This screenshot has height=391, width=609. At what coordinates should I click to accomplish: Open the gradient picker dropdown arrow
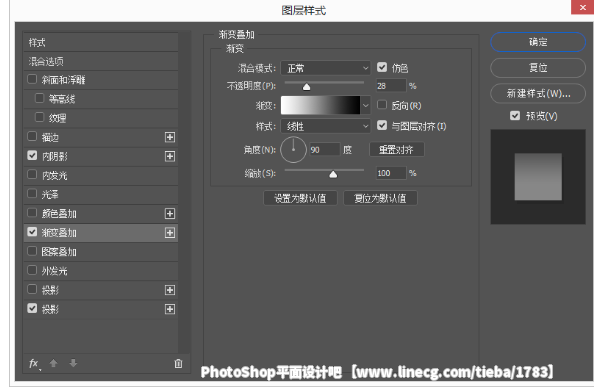point(365,105)
